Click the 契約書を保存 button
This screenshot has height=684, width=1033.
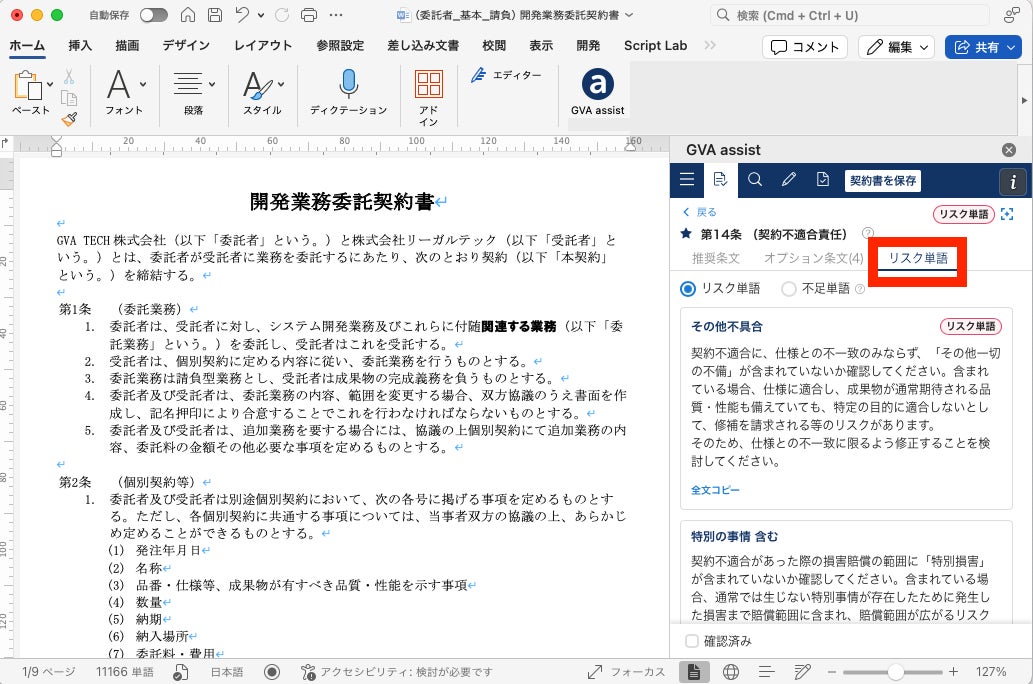883,181
